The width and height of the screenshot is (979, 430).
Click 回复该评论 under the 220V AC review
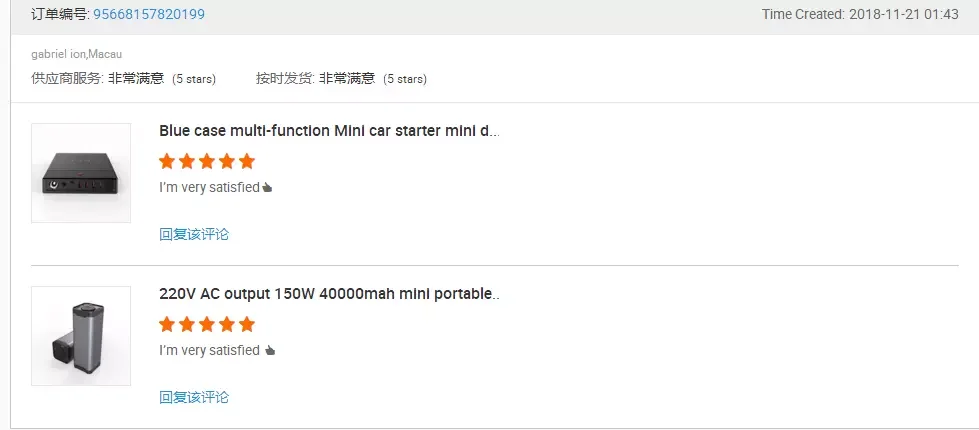coord(194,397)
